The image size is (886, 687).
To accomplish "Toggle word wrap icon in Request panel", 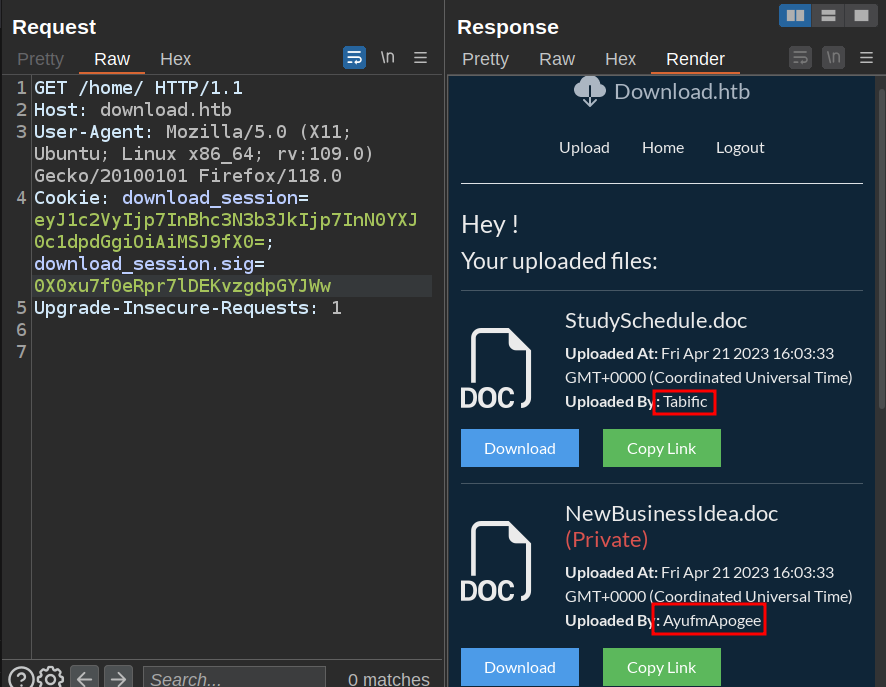I will point(354,58).
